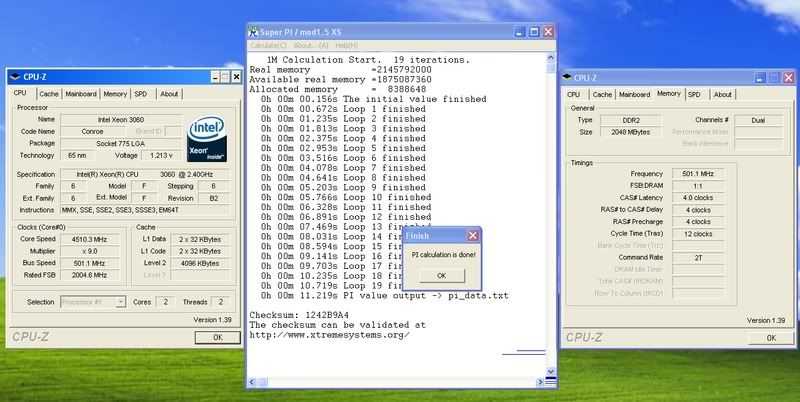Click the Package field Socket 775 LGA
This screenshot has width=800, height=402.
click(121, 143)
